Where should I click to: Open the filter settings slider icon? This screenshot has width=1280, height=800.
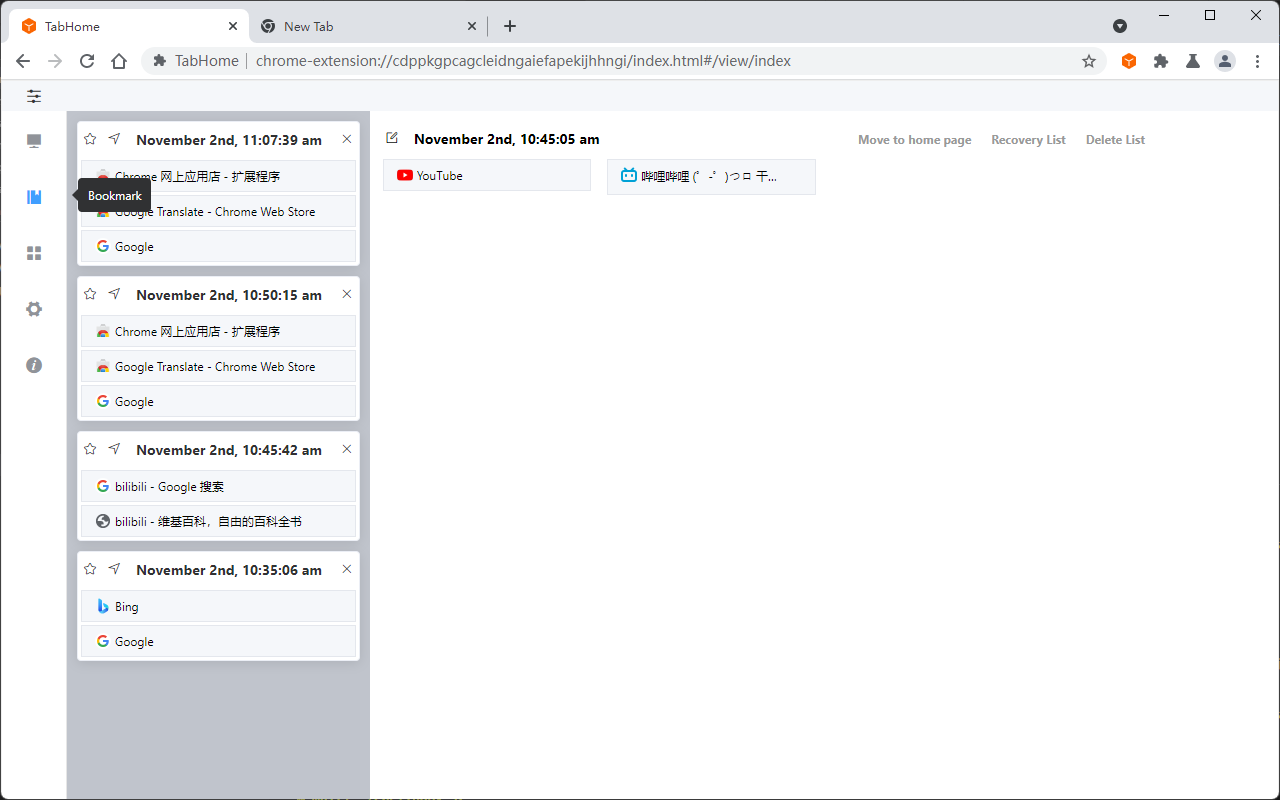(34, 96)
